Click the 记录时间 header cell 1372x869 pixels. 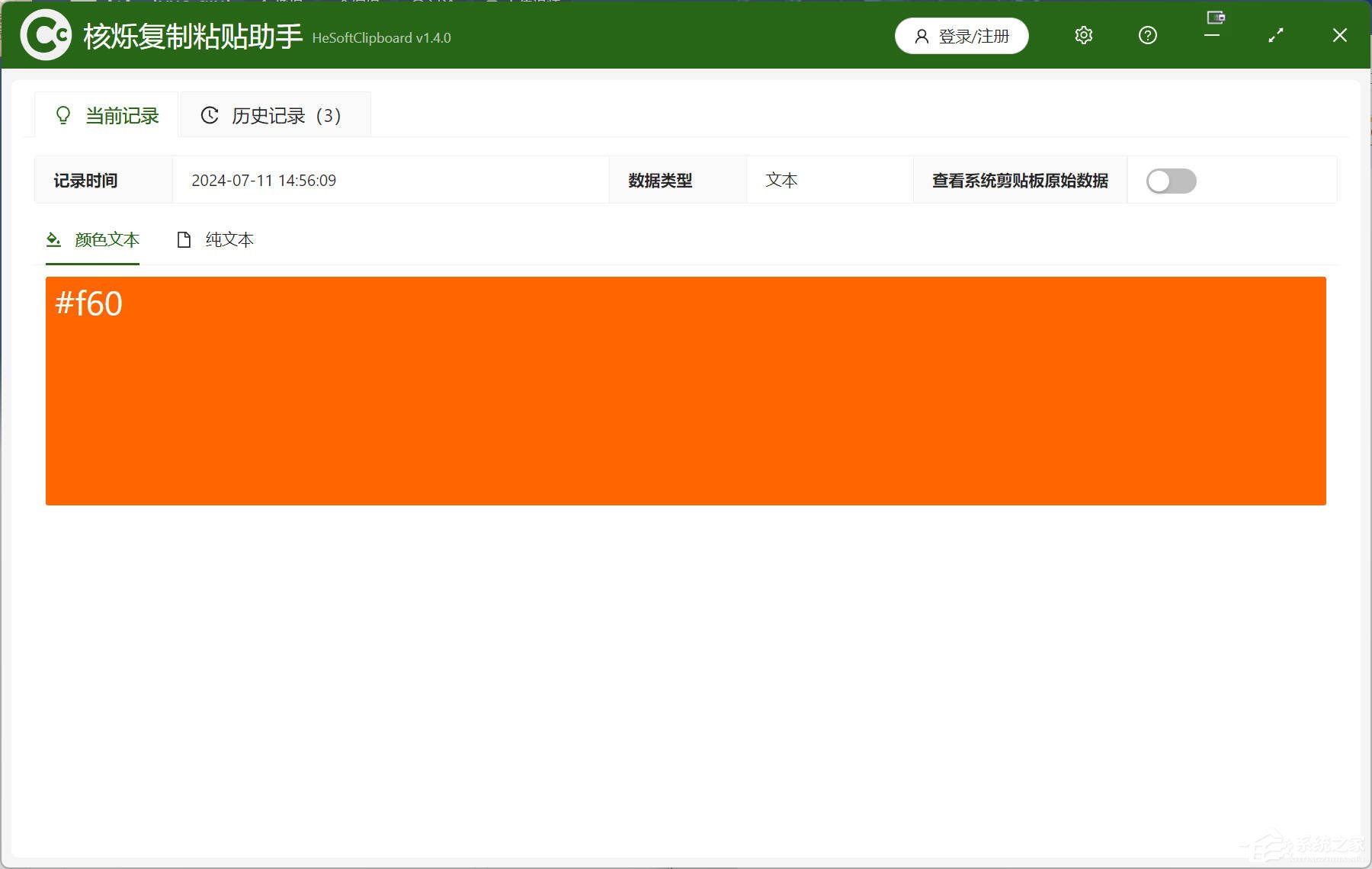click(85, 181)
